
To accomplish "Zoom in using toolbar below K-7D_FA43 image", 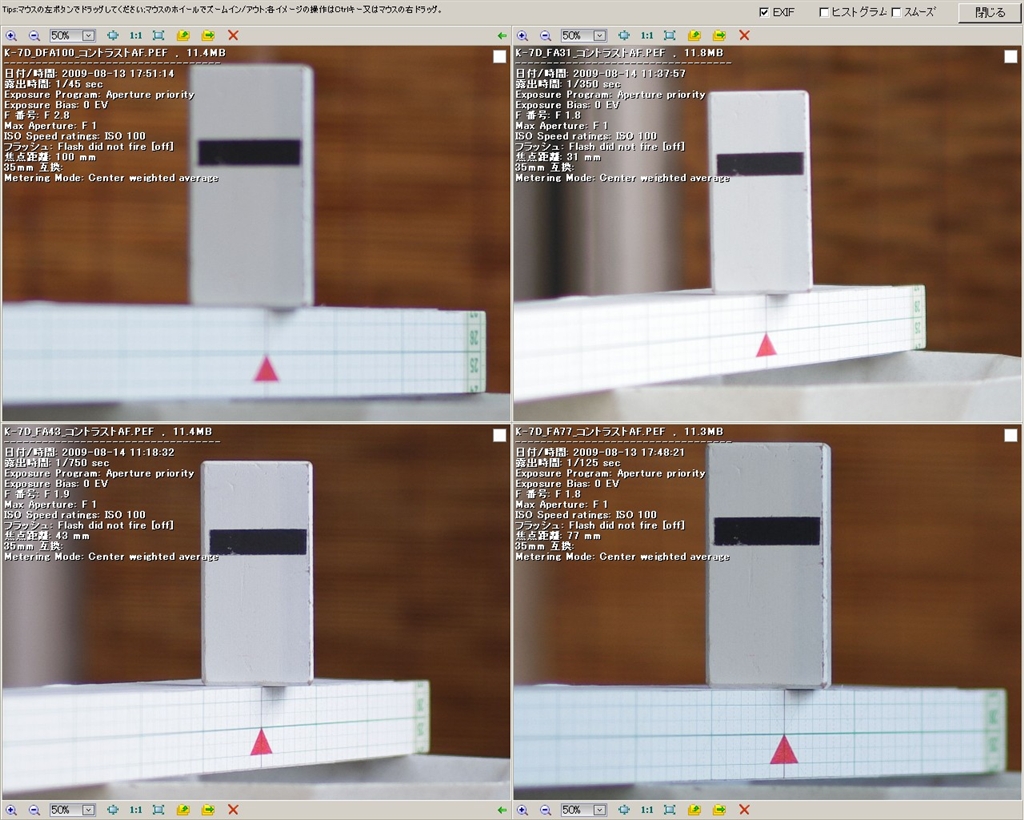I will (11, 810).
